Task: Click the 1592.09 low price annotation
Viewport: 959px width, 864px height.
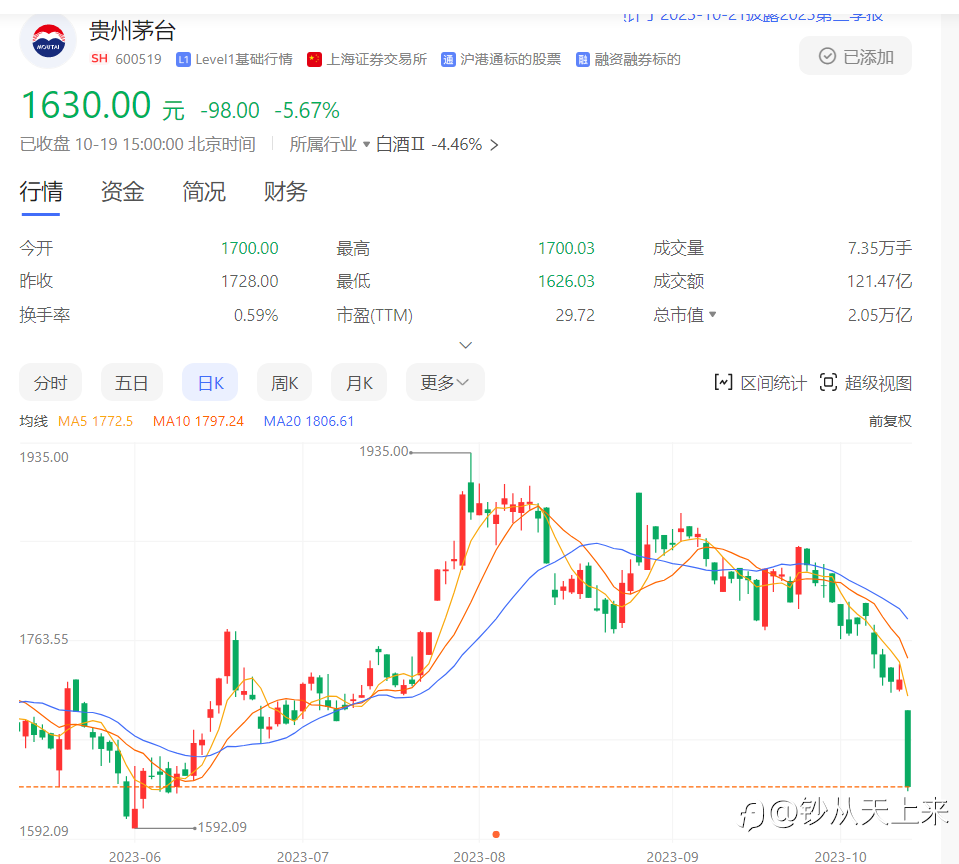Action: (x=222, y=827)
